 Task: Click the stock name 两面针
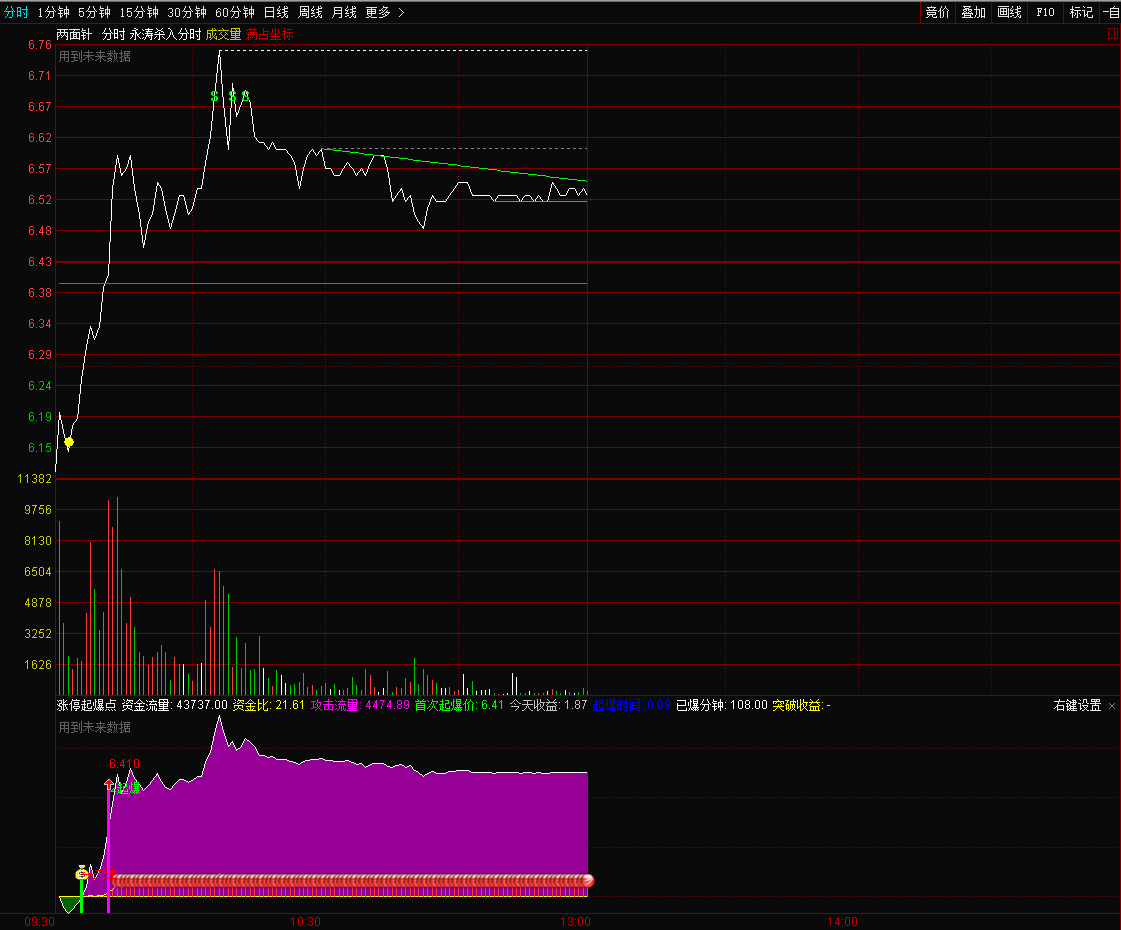(x=74, y=34)
